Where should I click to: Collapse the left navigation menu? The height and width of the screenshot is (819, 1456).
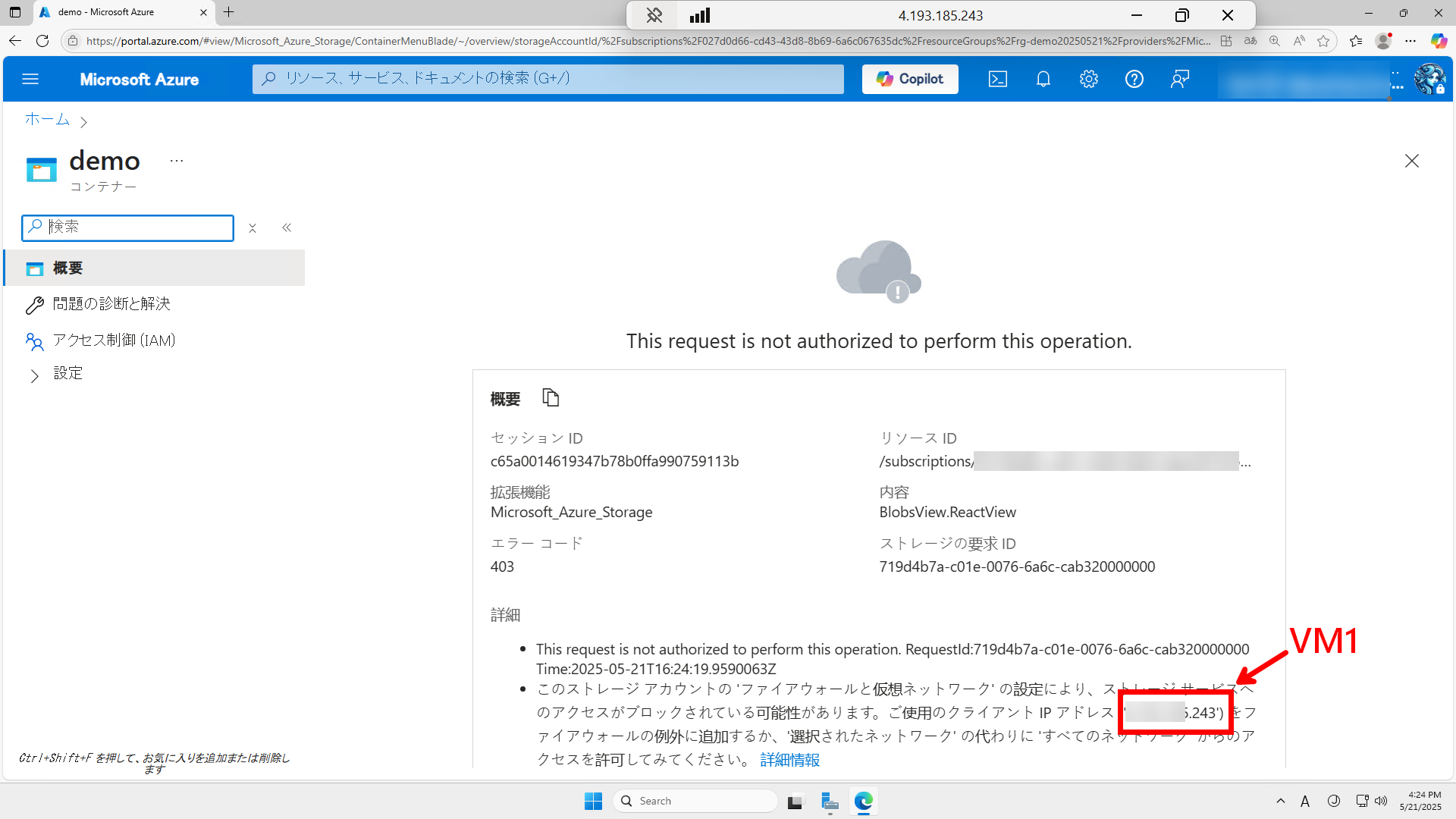click(x=287, y=227)
